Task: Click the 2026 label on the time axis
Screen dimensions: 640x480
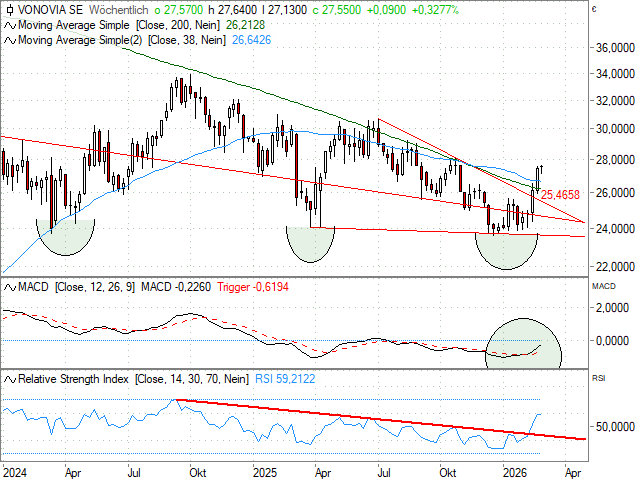Action: click(x=515, y=470)
